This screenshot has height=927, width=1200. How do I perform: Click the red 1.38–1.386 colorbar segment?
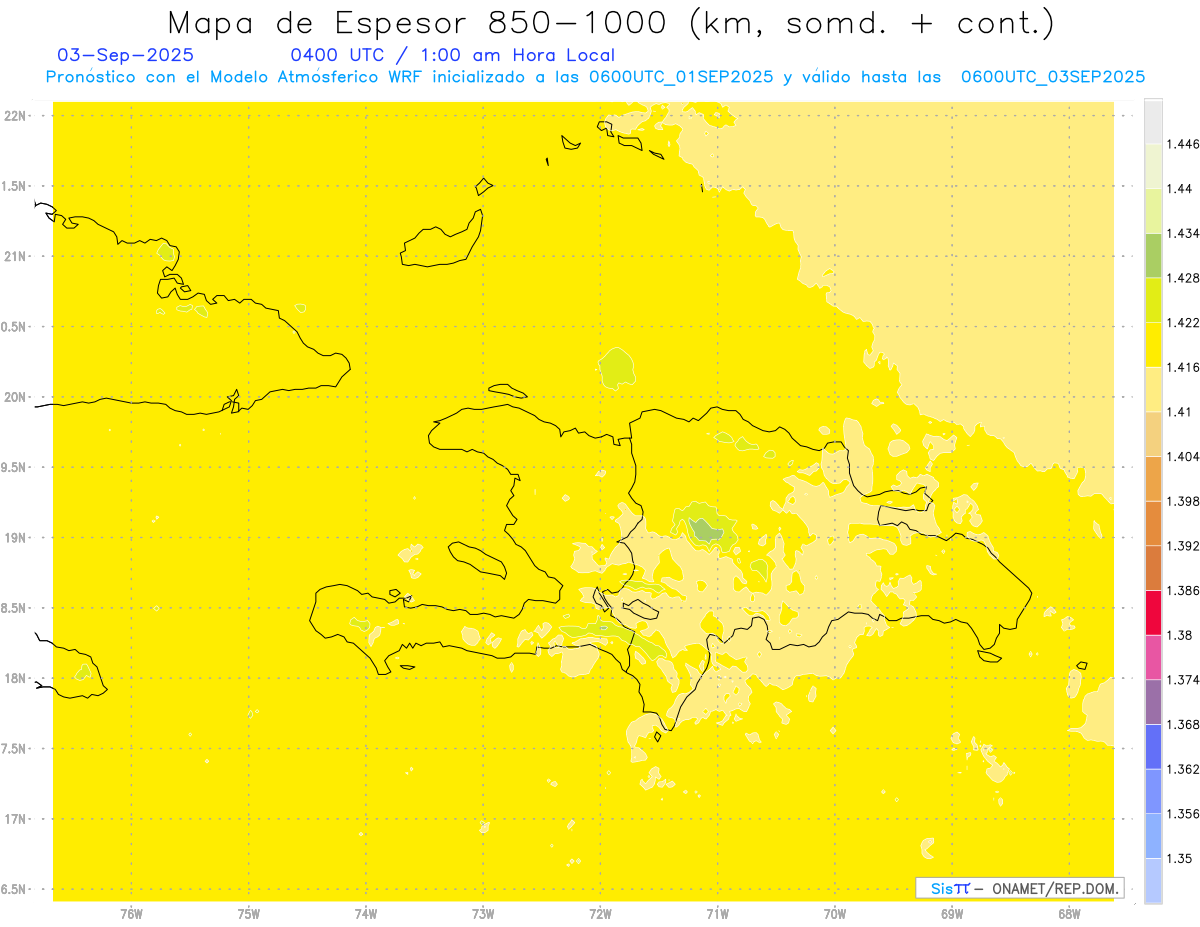pos(1153,612)
